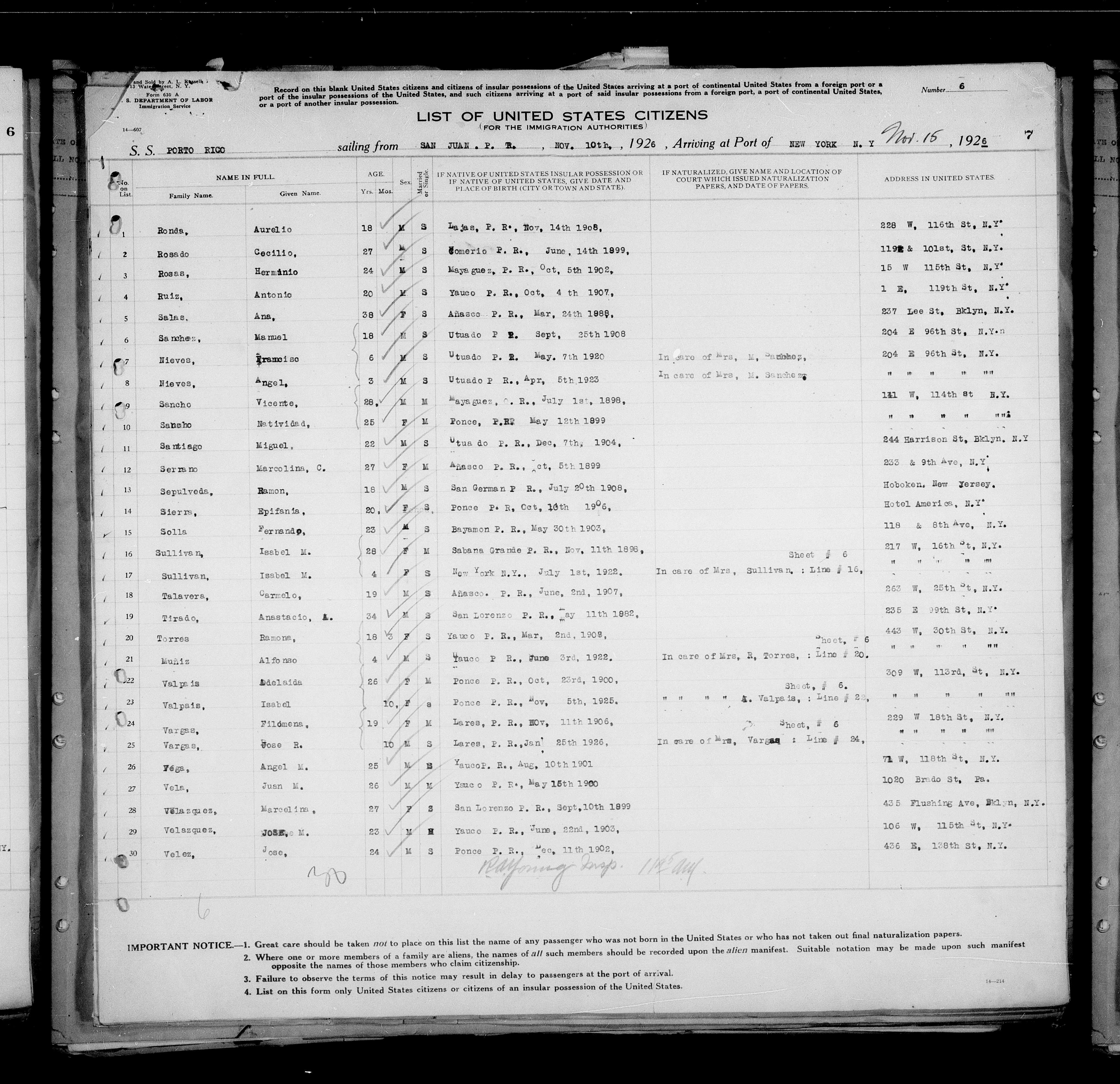1120x1084 pixels.
Task: Click the title 'LIST OF UNITED STATES CITIZENS'
Action: pos(562,116)
